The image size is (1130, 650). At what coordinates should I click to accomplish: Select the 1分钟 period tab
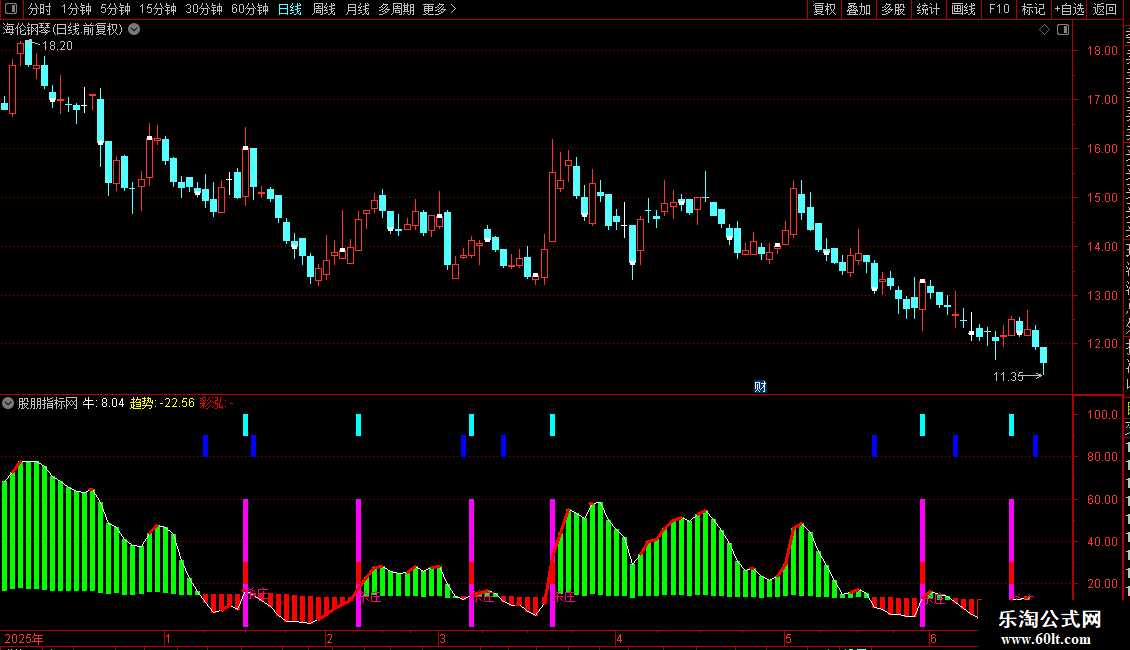coord(76,9)
